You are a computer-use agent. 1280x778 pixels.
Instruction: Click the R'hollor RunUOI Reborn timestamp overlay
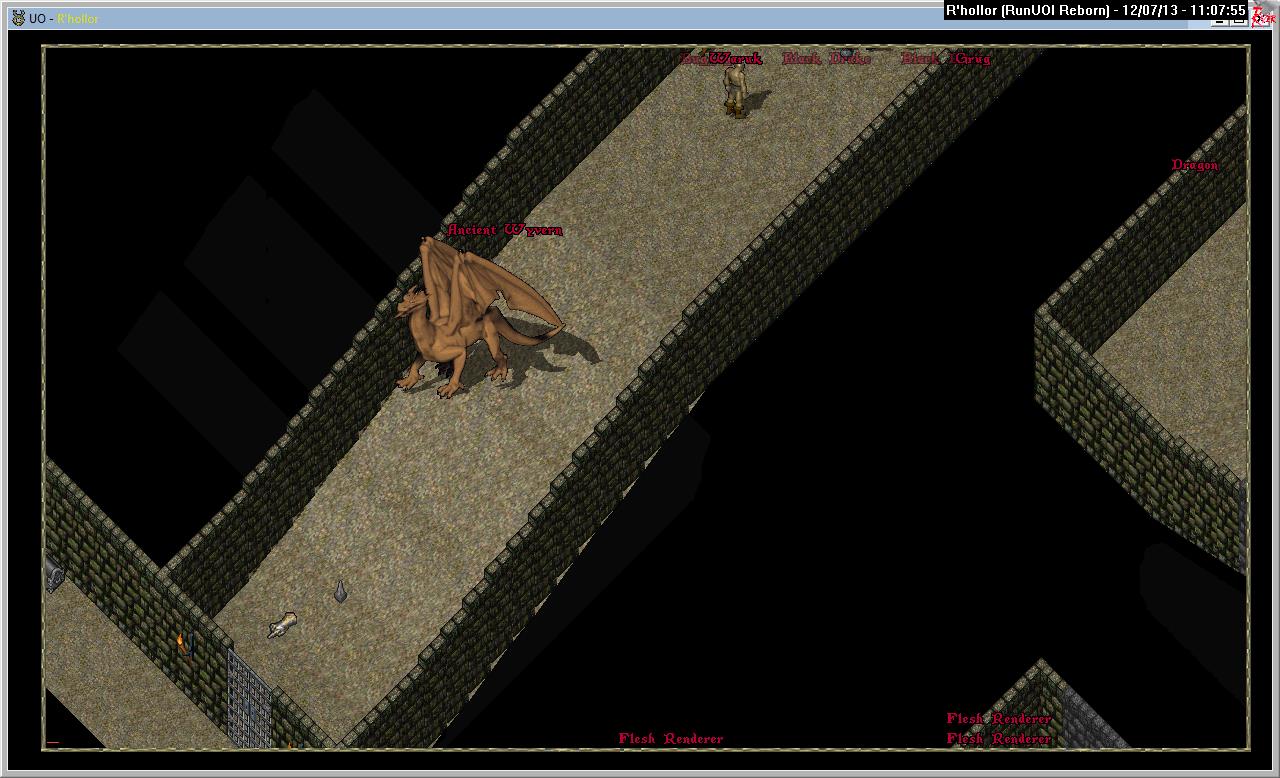coord(1096,11)
